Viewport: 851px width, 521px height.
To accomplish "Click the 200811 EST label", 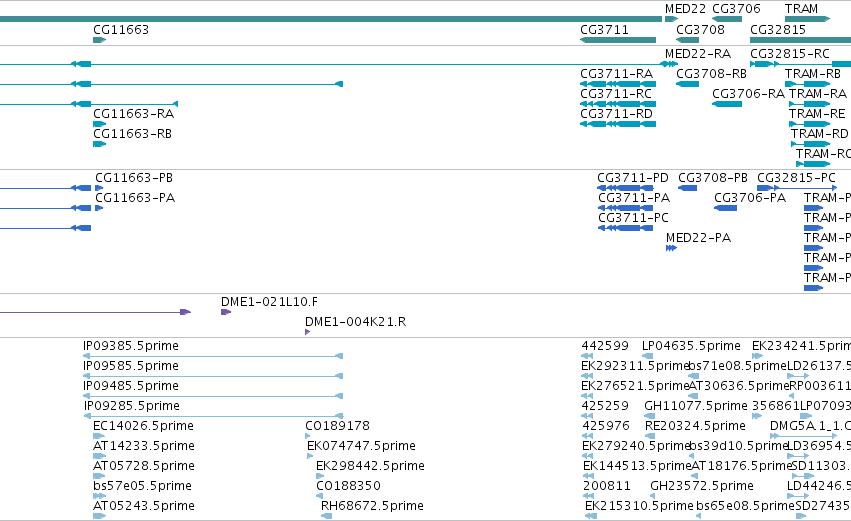I will tap(607, 487).
